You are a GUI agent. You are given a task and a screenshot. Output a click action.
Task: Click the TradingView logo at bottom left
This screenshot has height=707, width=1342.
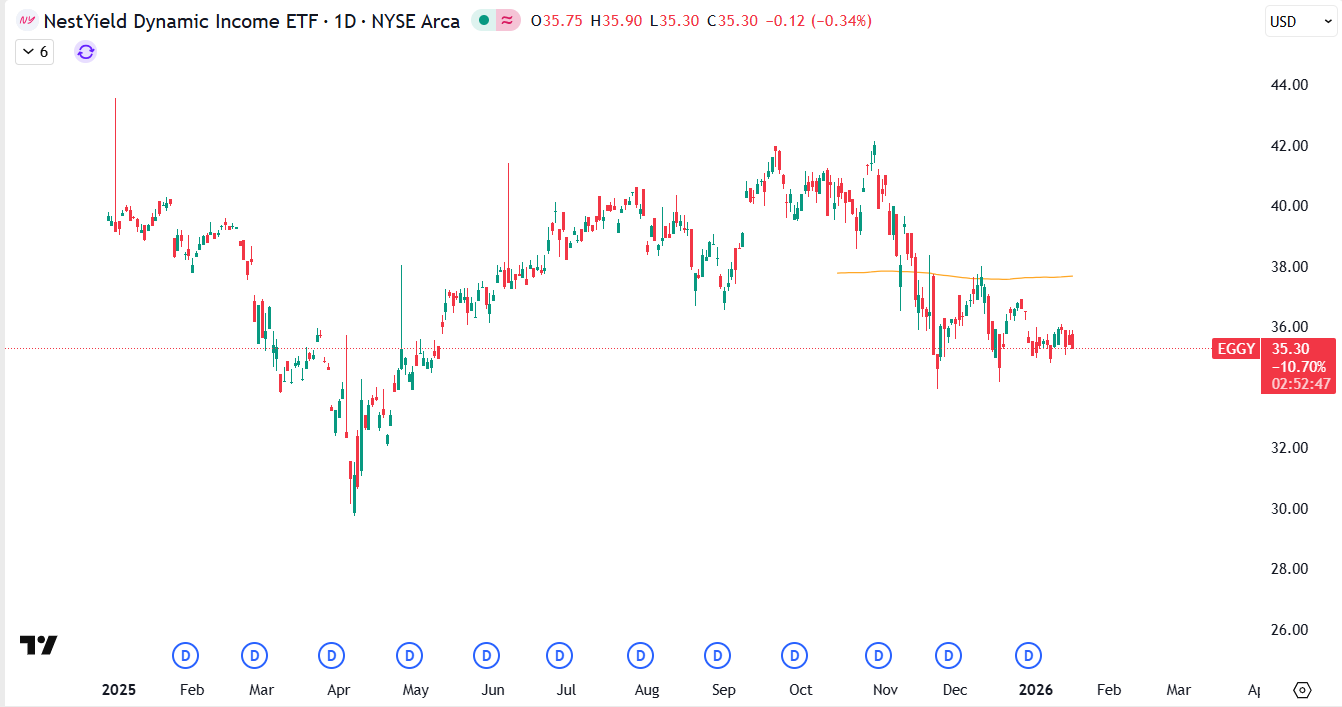[x=39, y=645]
